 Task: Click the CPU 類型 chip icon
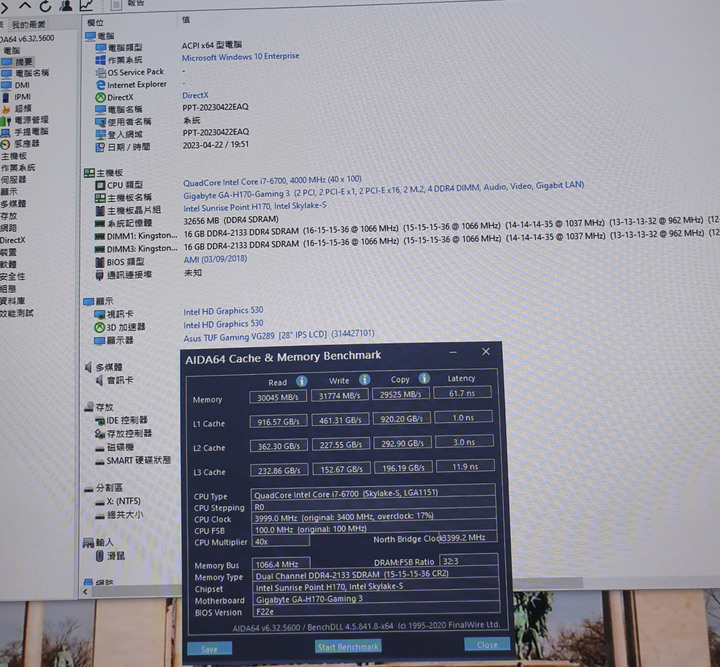[100, 185]
